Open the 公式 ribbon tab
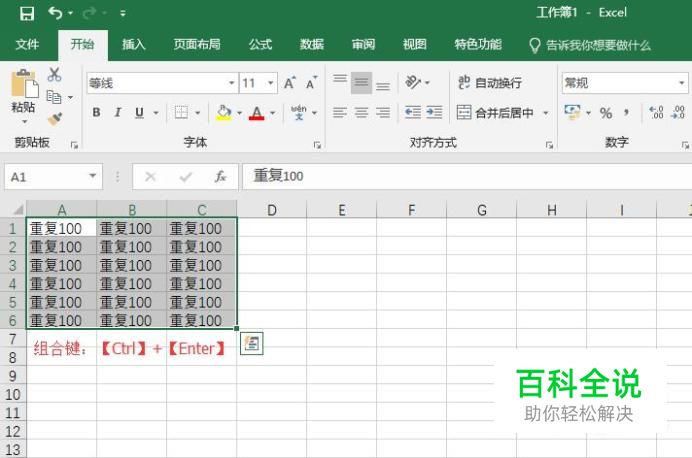This screenshot has height=458, width=692. coord(260,44)
